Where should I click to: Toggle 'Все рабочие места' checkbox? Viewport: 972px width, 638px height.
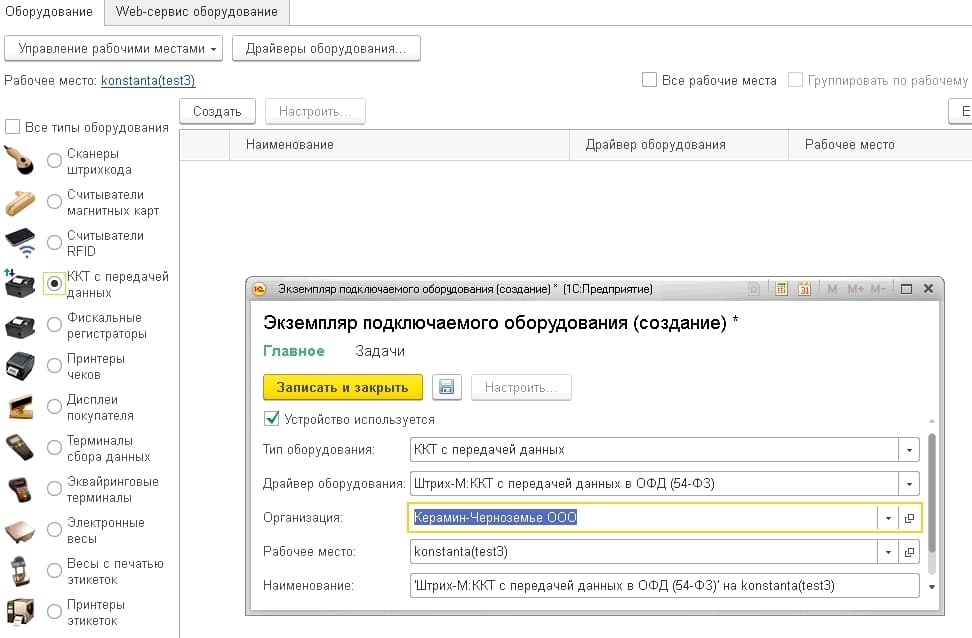[x=649, y=80]
